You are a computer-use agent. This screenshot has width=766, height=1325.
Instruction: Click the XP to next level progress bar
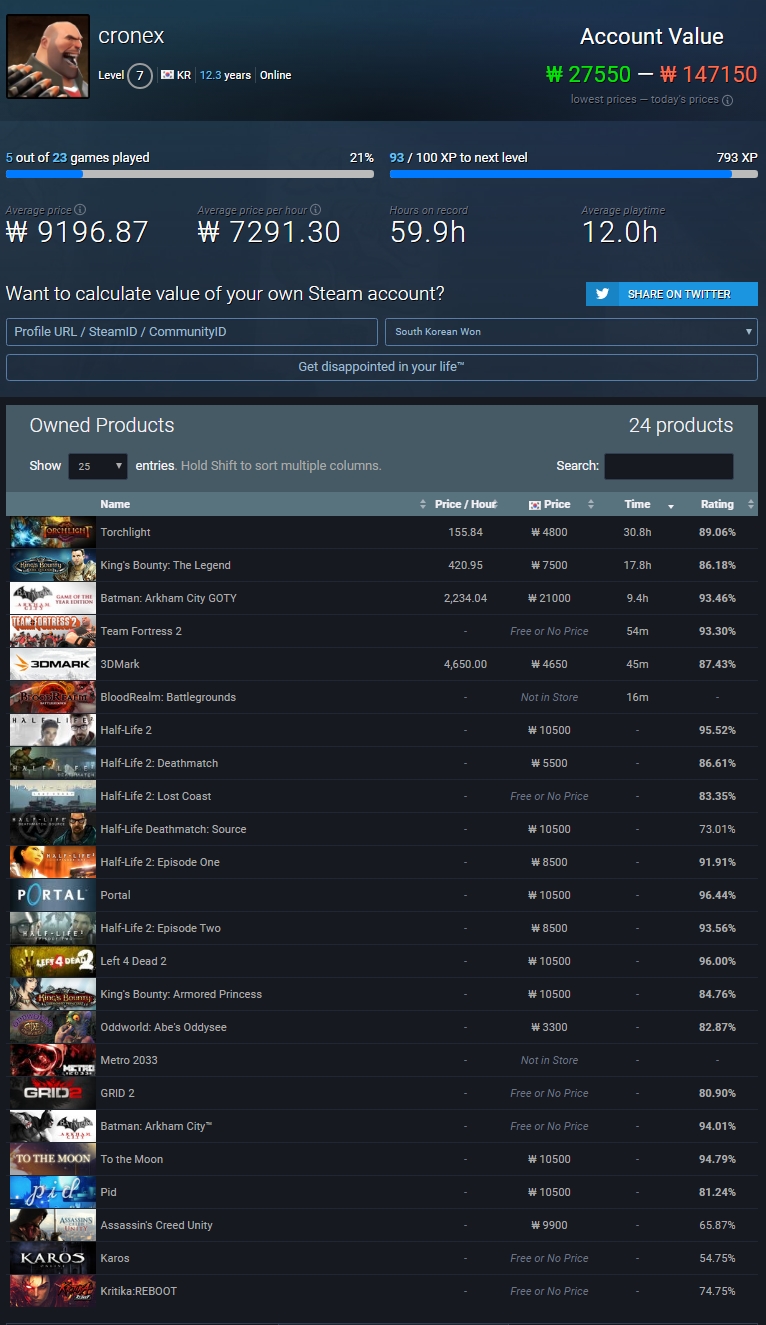[x=573, y=173]
